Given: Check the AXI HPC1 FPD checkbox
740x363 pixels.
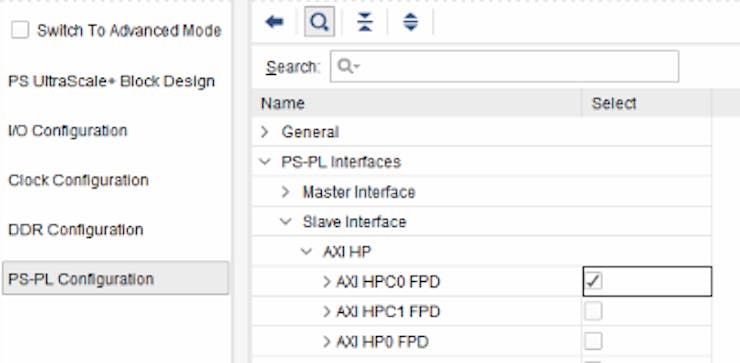Looking at the screenshot, I should (593, 312).
